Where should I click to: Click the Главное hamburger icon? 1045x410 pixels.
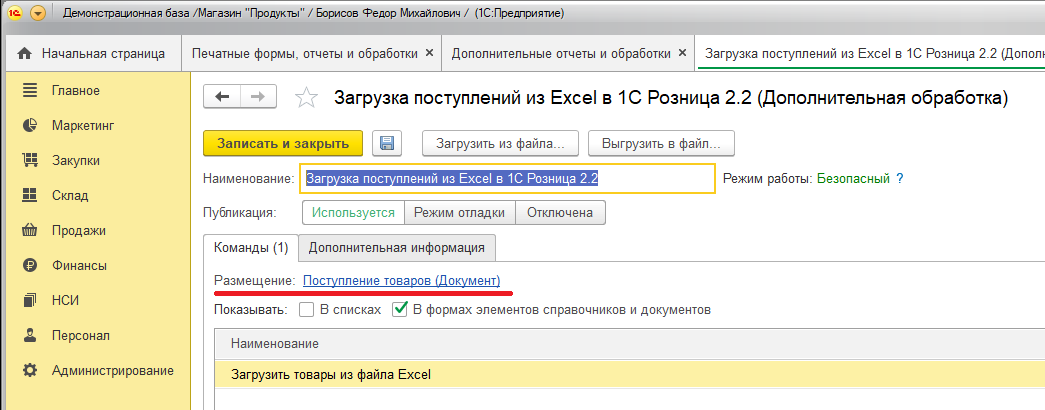click(29, 91)
